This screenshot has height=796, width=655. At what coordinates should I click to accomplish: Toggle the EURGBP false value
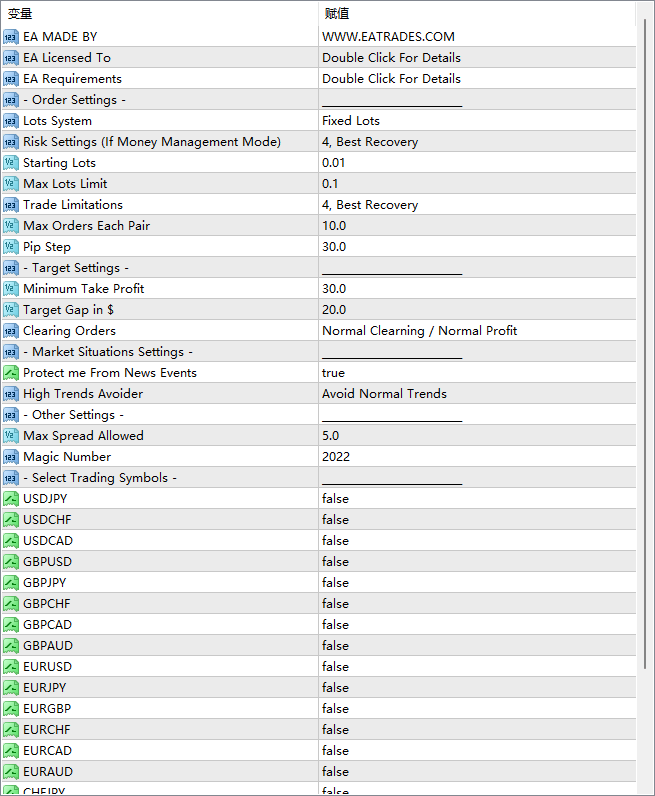point(335,709)
